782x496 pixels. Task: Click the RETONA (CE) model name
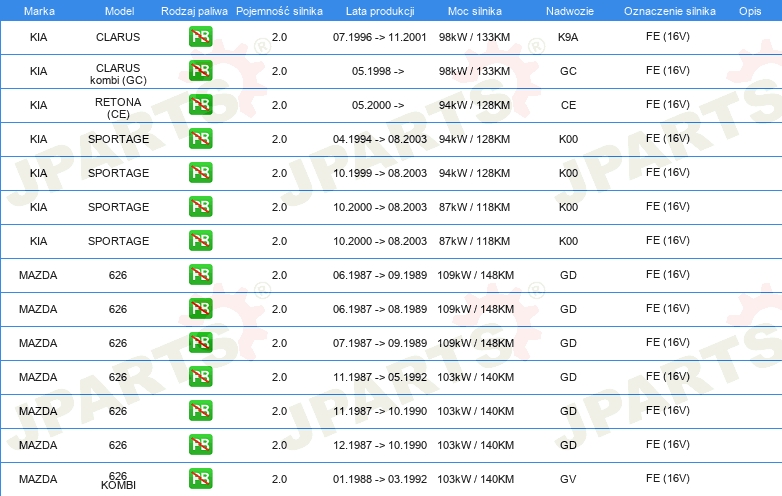pyautogui.click(x=118, y=107)
